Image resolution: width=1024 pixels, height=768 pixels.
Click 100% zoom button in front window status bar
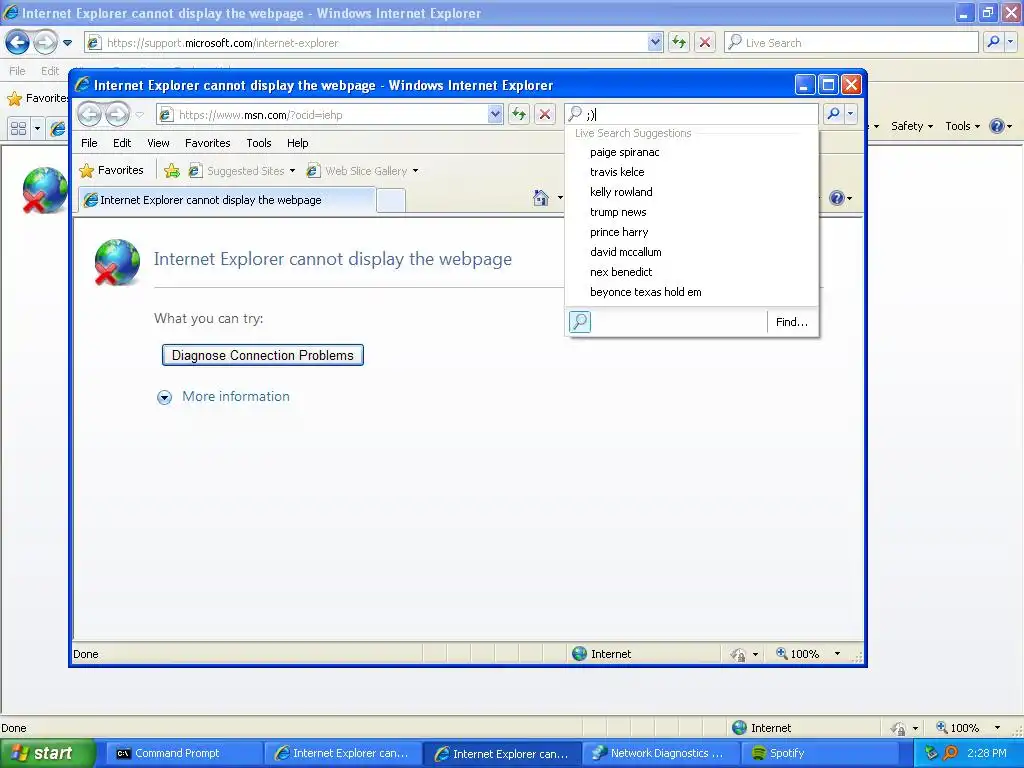(x=797, y=654)
